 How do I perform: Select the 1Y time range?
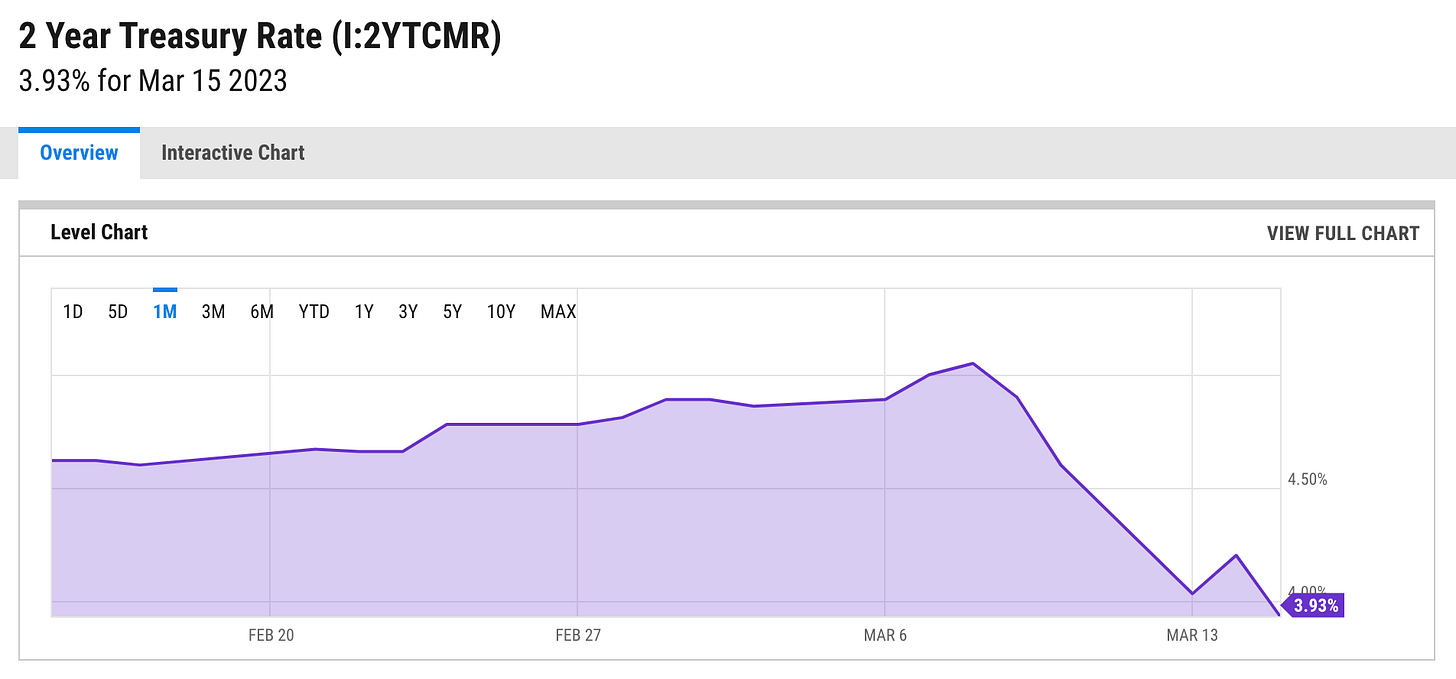pos(363,311)
